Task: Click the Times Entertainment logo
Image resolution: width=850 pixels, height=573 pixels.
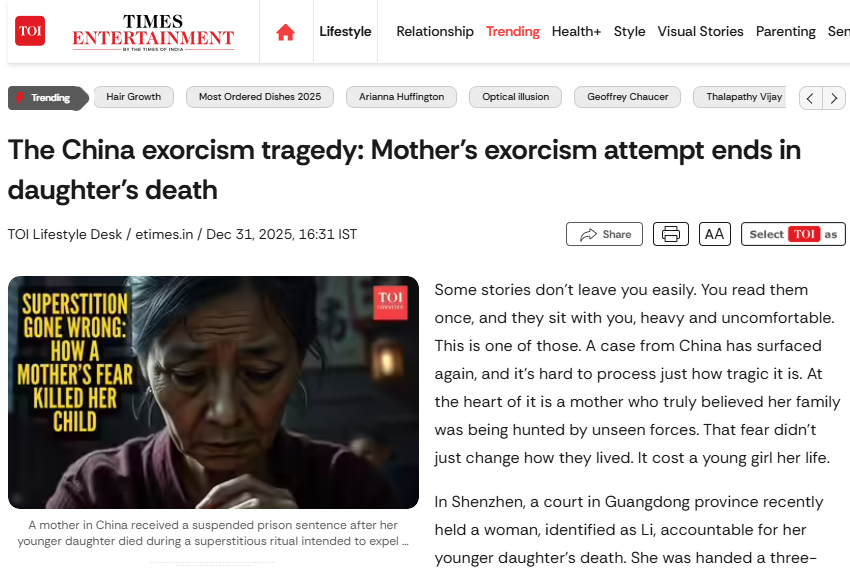Action: 153,32
